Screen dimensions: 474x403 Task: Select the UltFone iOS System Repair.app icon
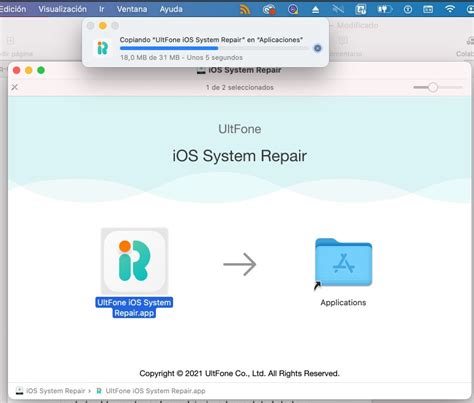[134, 261]
